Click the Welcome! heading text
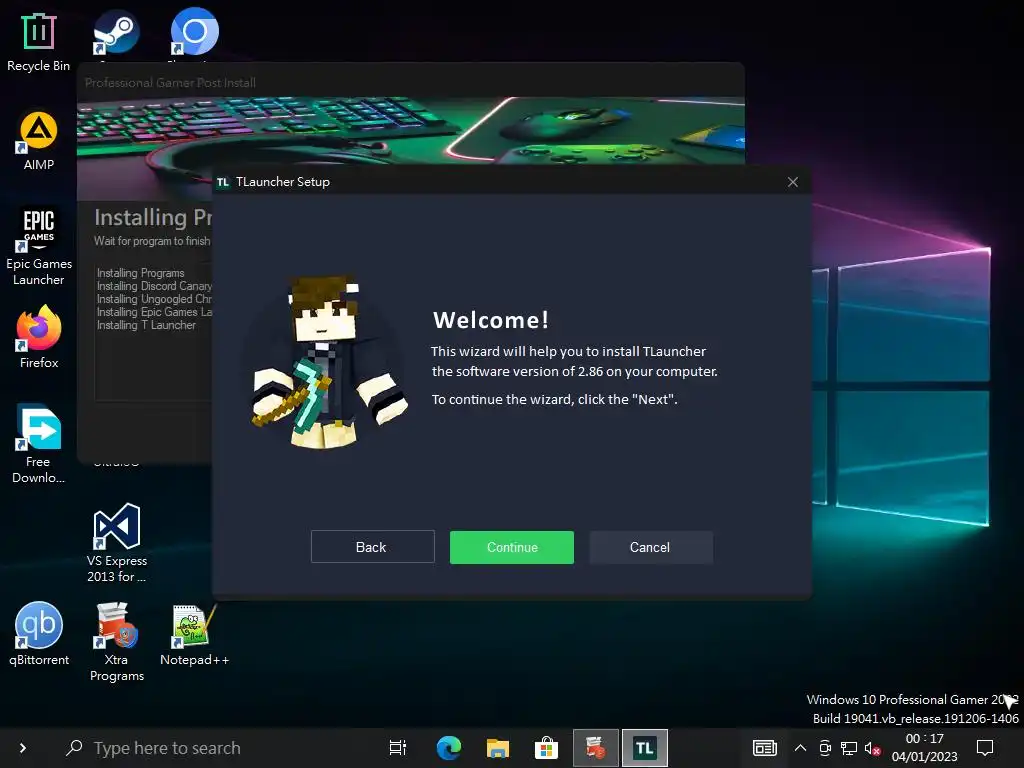The width and height of the screenshot is (1024, 768). [490, 320]
